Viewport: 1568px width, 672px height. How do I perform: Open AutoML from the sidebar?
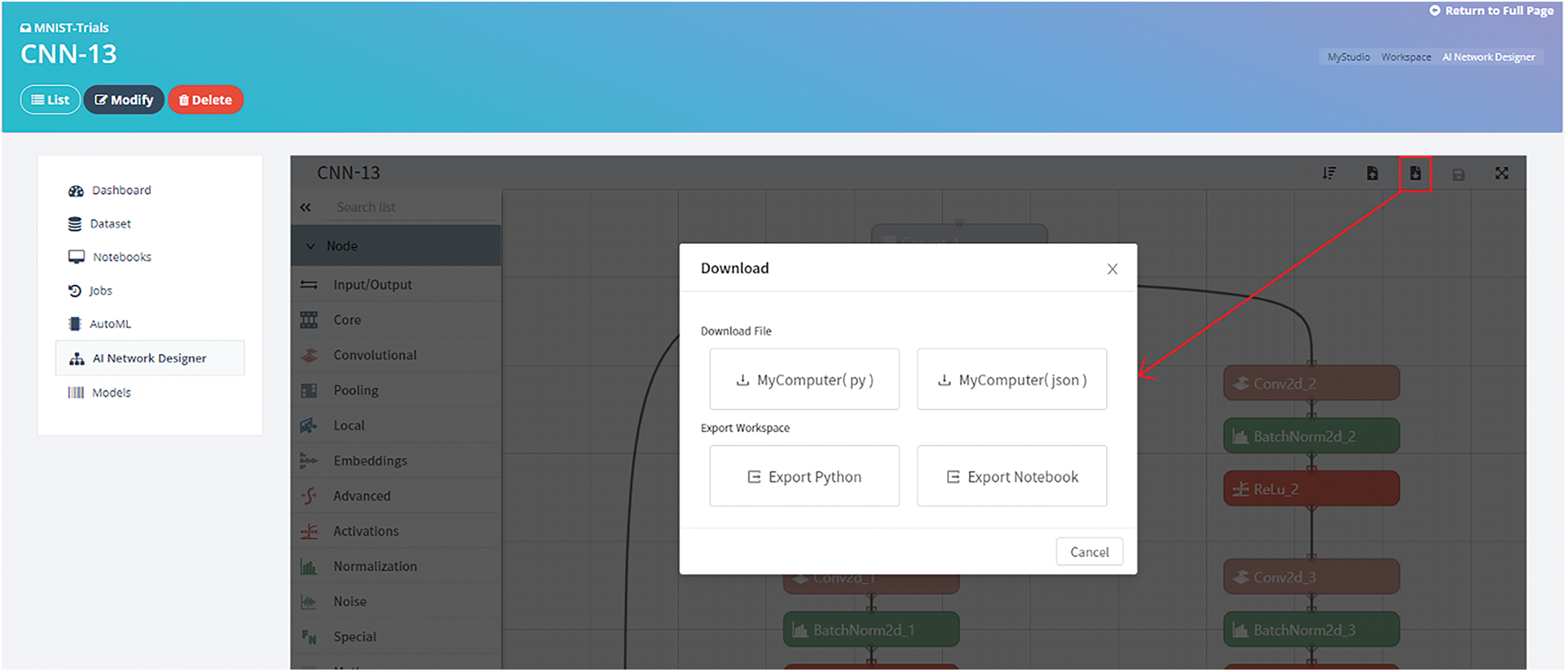tap(110, 324)
